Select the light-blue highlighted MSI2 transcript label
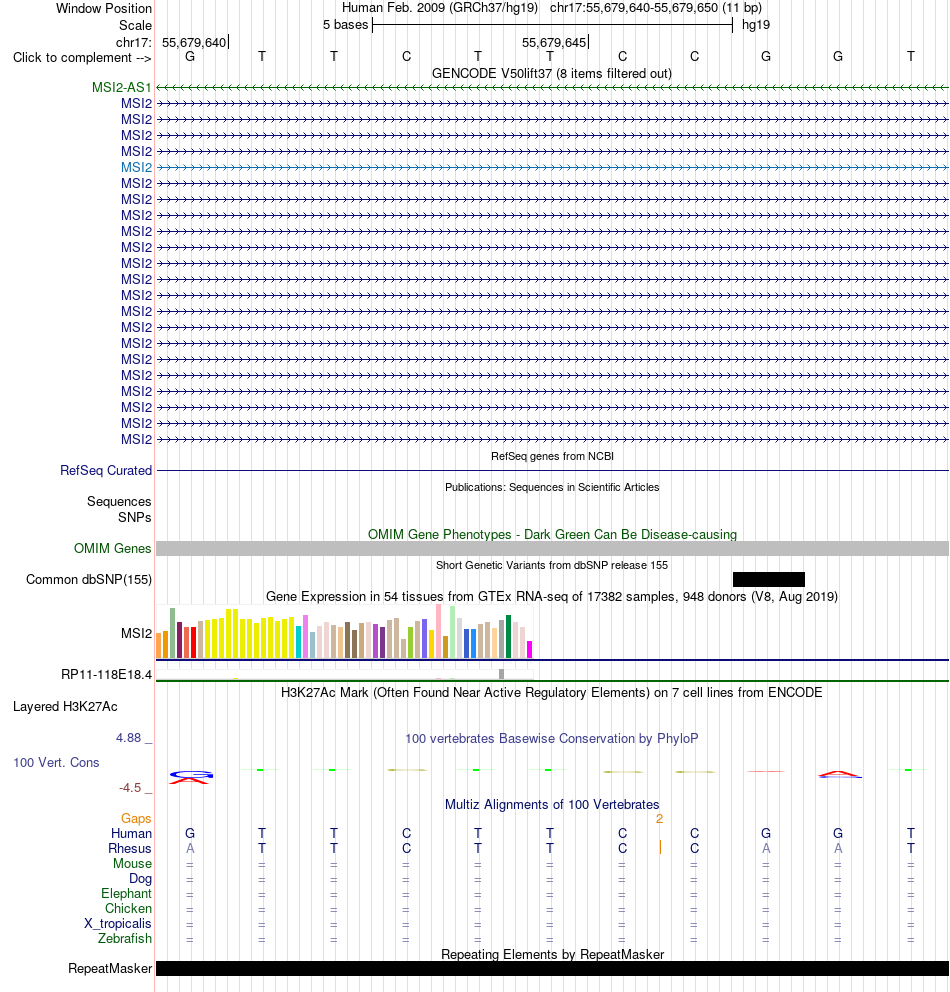 tap(137, 167)
